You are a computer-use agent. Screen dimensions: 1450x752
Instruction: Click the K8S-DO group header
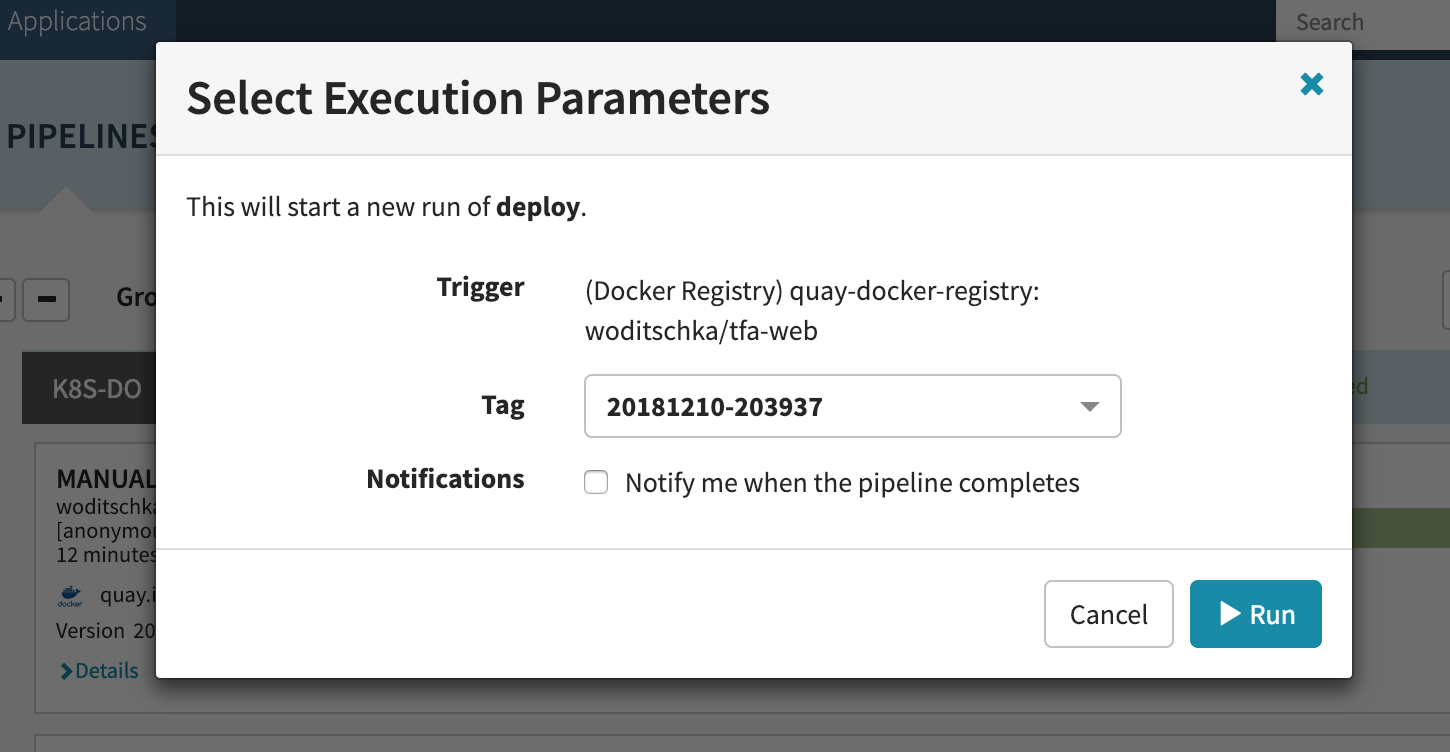point(96,388)
